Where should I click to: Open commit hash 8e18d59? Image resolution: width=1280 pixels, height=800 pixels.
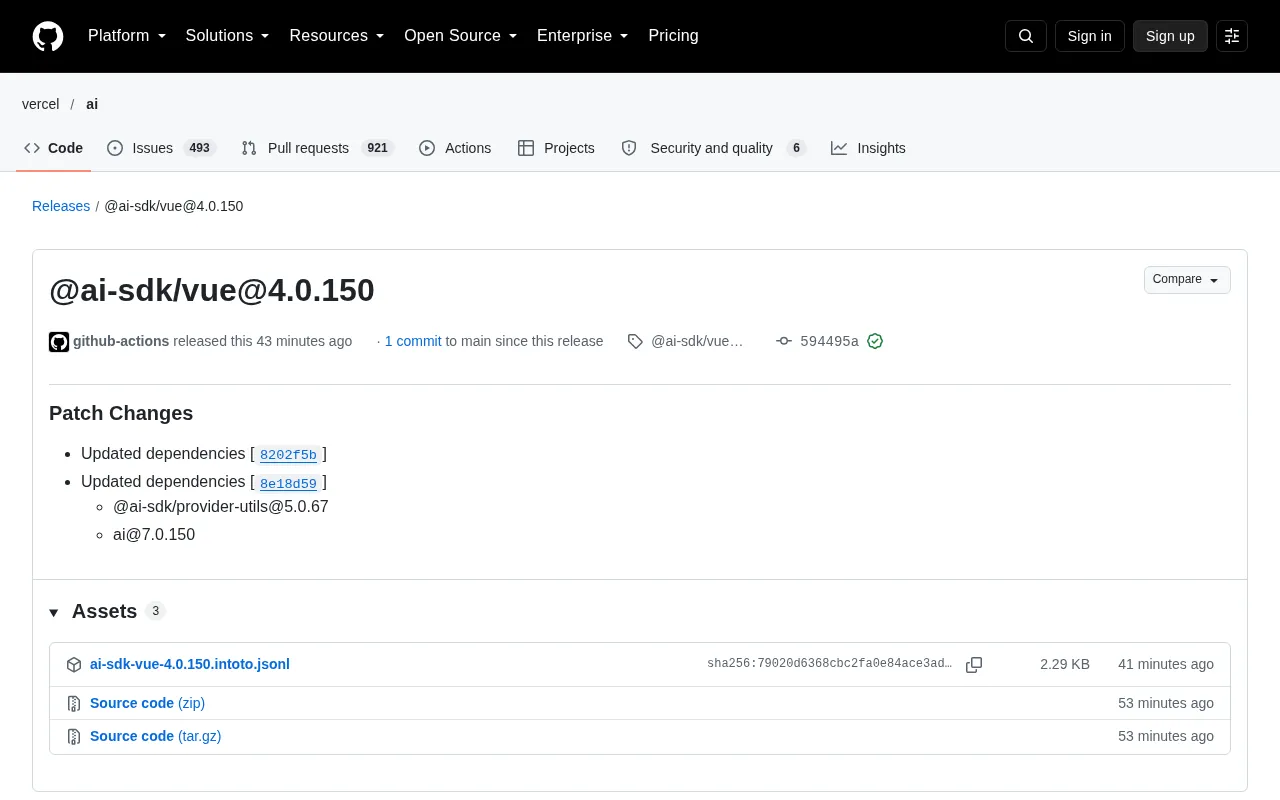(x=288, y=483)
